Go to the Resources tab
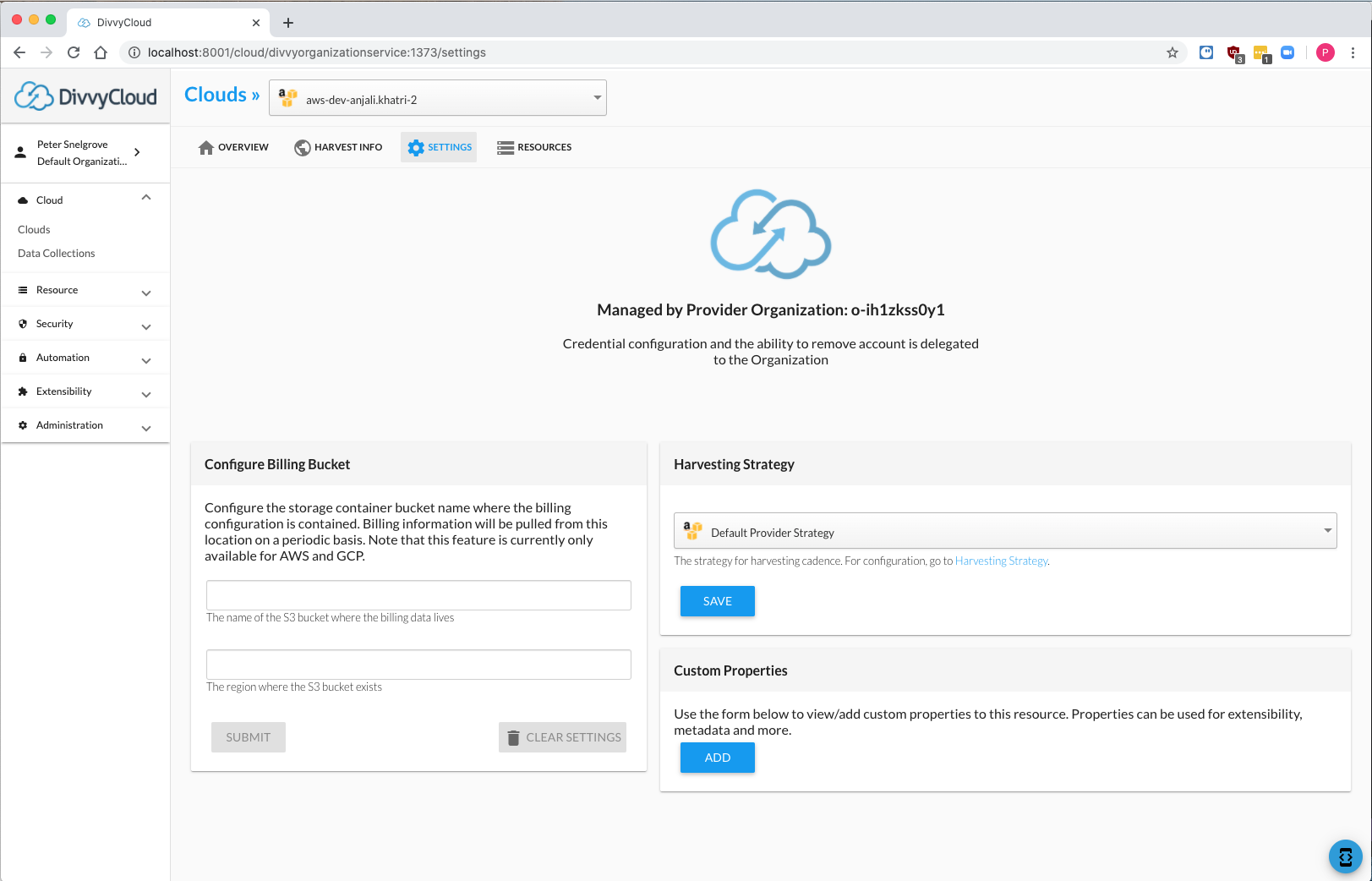The image size is (1372, 881). (x=534, y=147)
